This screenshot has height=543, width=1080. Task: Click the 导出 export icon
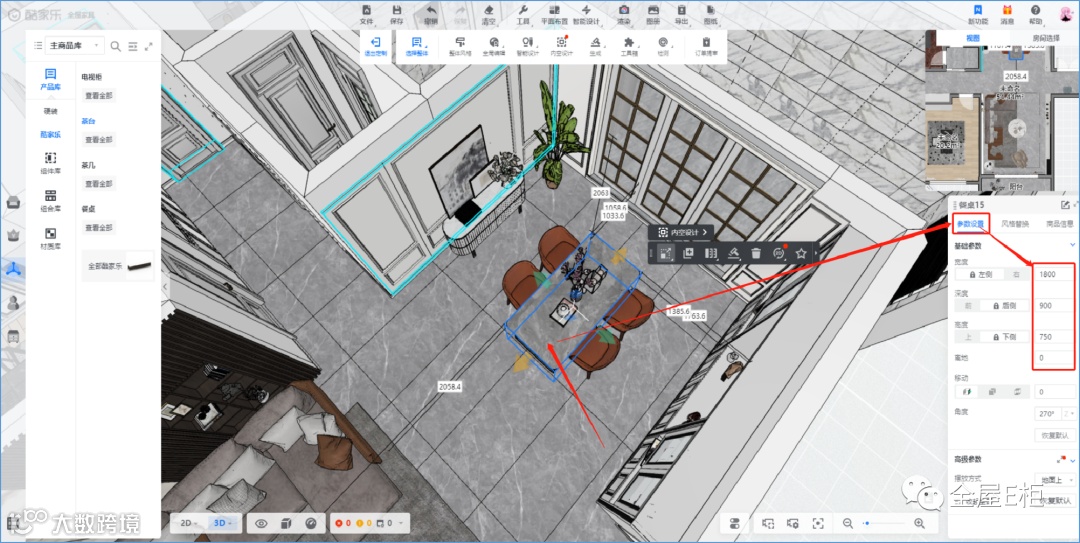click(x=681, y=10)
